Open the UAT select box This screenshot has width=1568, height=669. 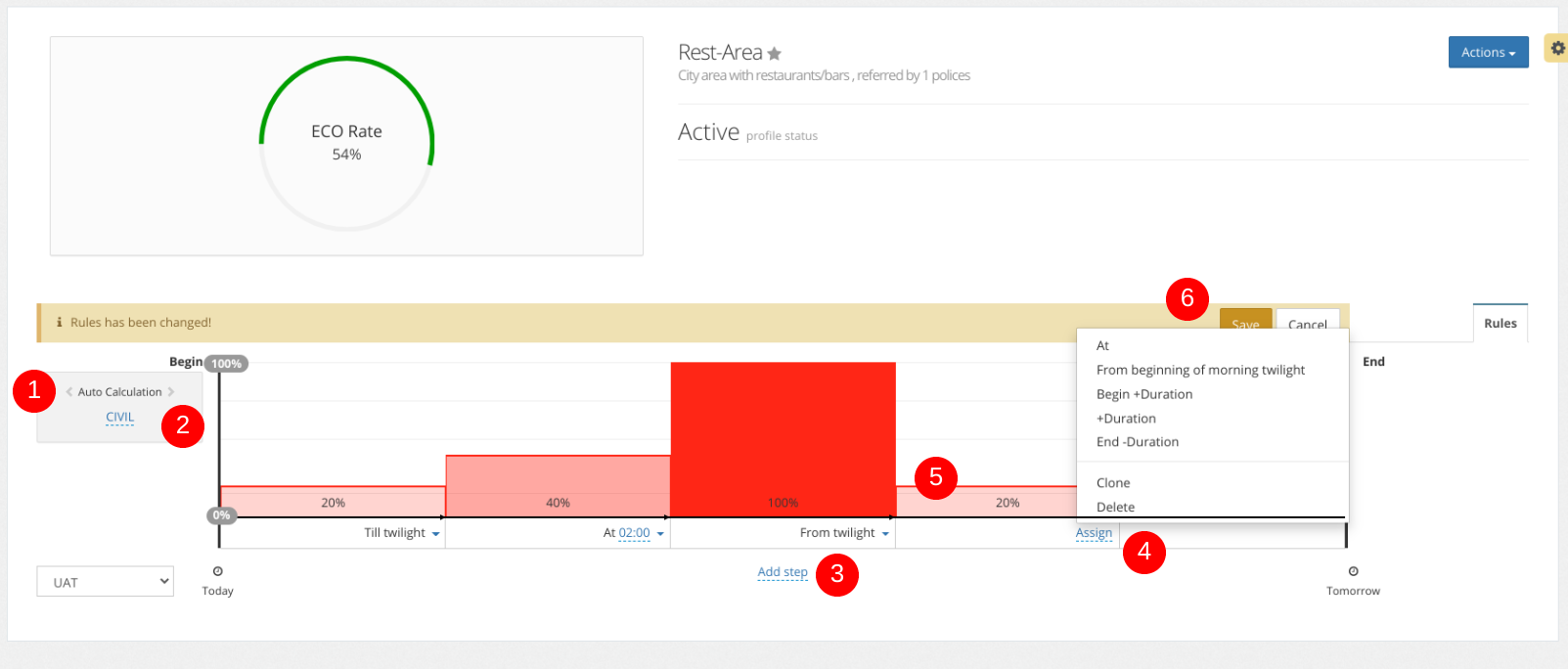[x=106, y=582]
